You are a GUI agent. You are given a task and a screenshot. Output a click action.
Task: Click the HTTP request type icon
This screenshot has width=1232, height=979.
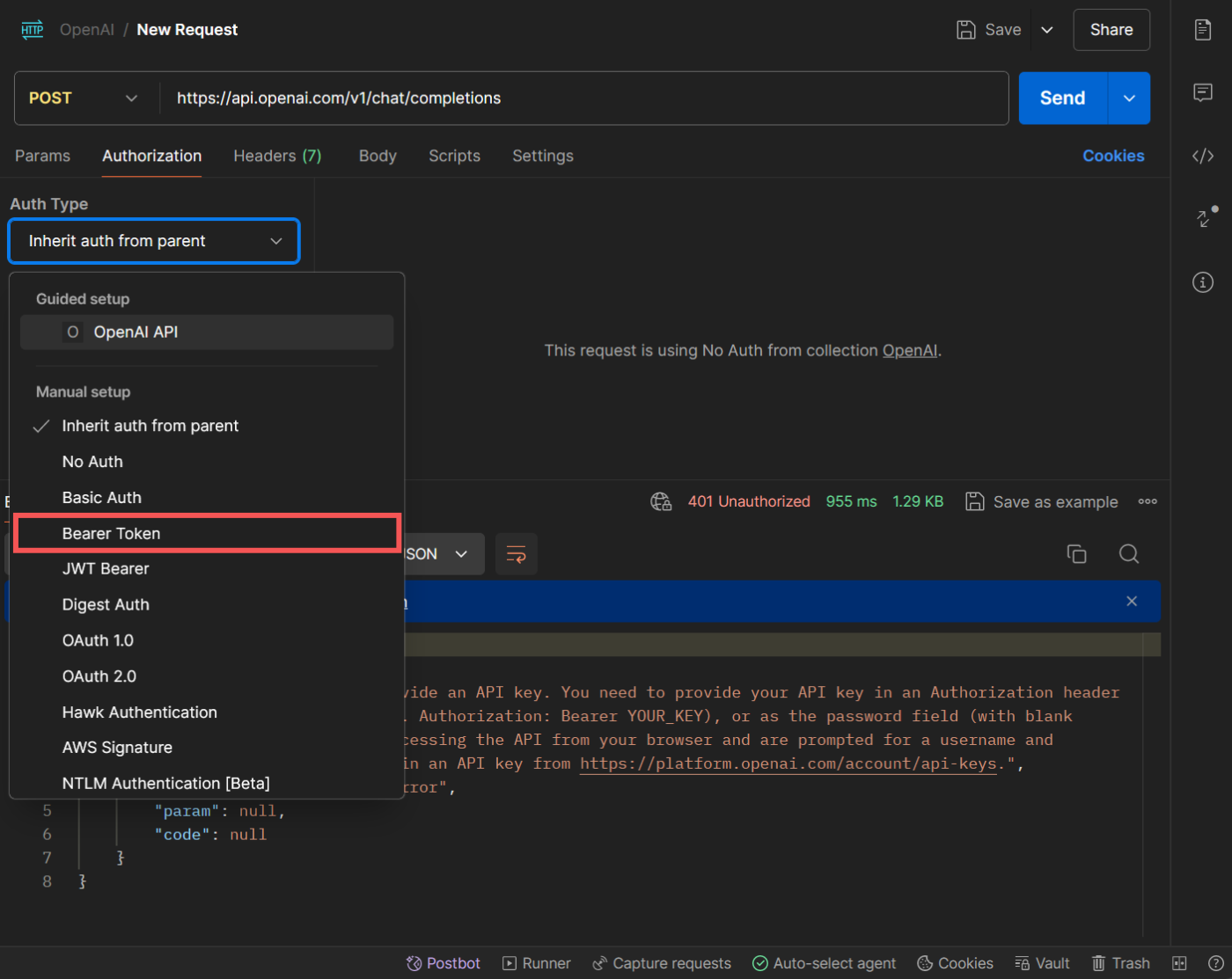pyautogui.click(x=33, y=30)
